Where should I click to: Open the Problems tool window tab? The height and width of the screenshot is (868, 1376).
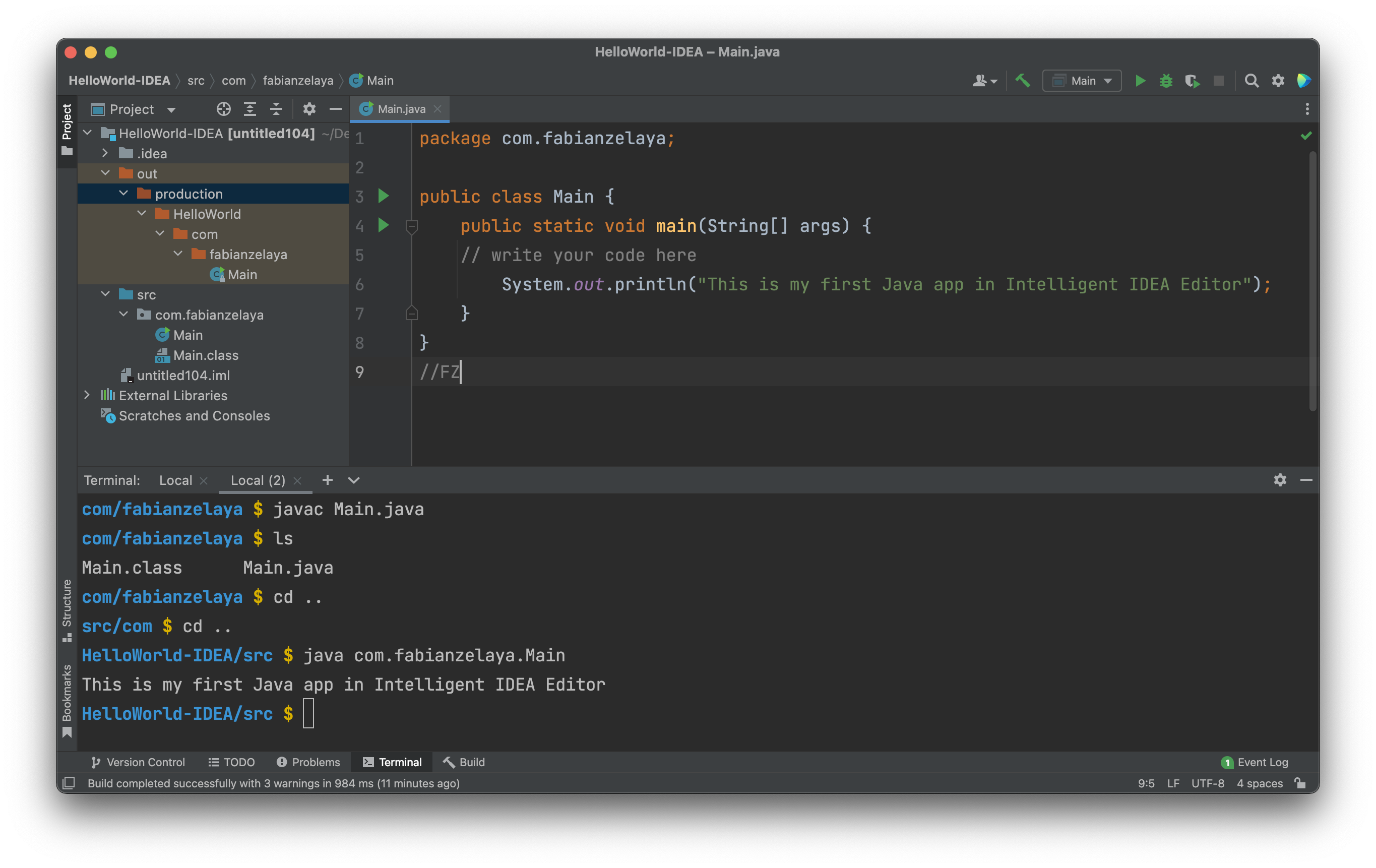pyautogui.click(x=308, y=762)
